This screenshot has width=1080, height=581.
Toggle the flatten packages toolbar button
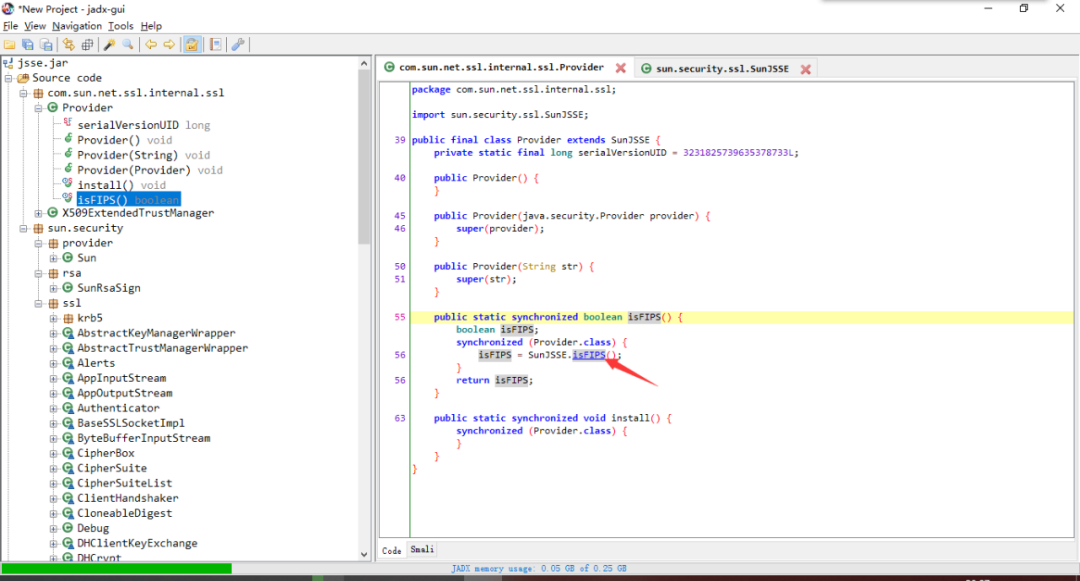tap(88, 45)
